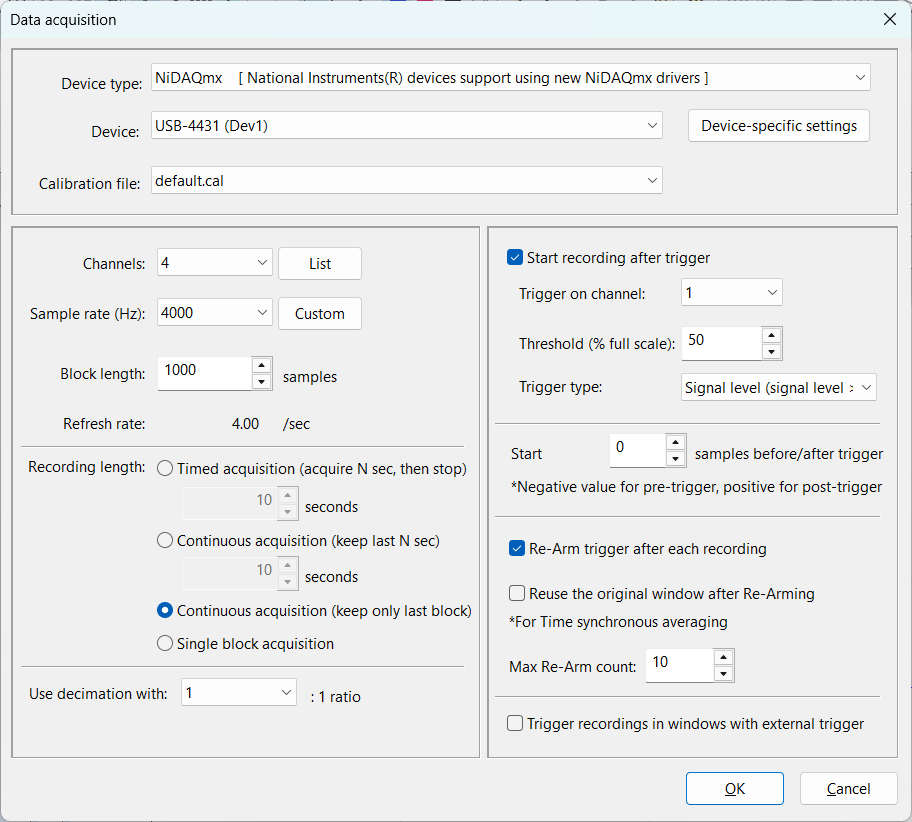Open the Trigger type dropdown

coord(865,387)
